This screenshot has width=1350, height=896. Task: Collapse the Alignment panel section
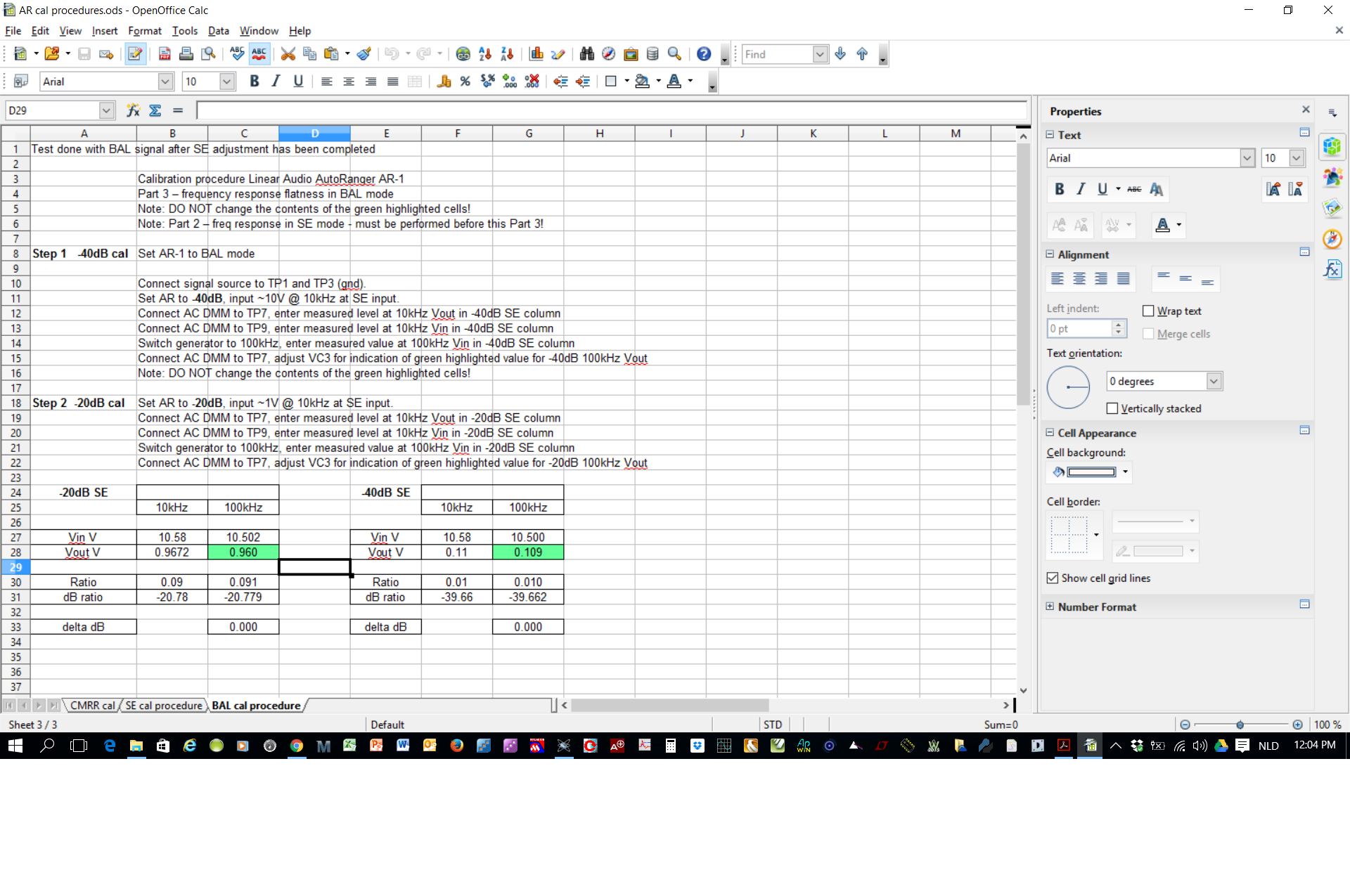tap(1050, 254)
